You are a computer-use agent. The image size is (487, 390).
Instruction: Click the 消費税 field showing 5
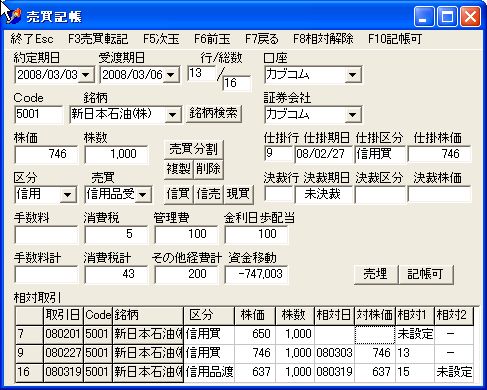116,234
